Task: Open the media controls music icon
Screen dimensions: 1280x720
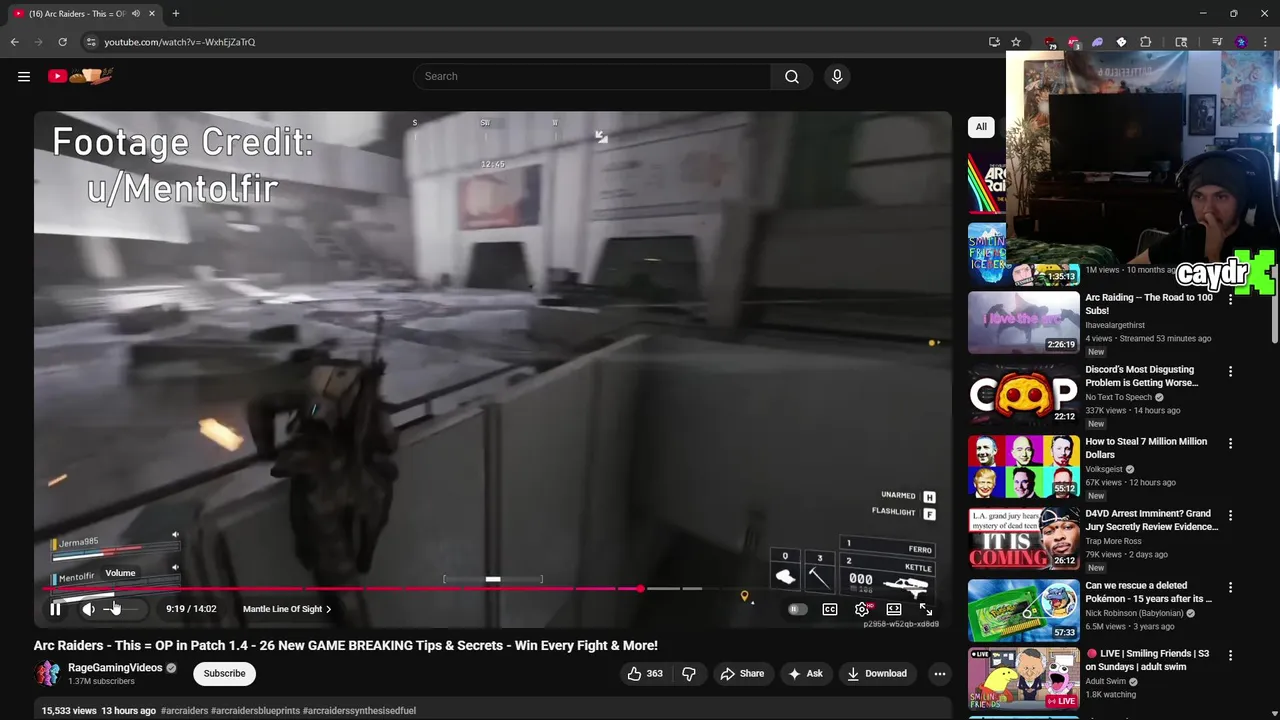Action: [x=1217, y=42]
